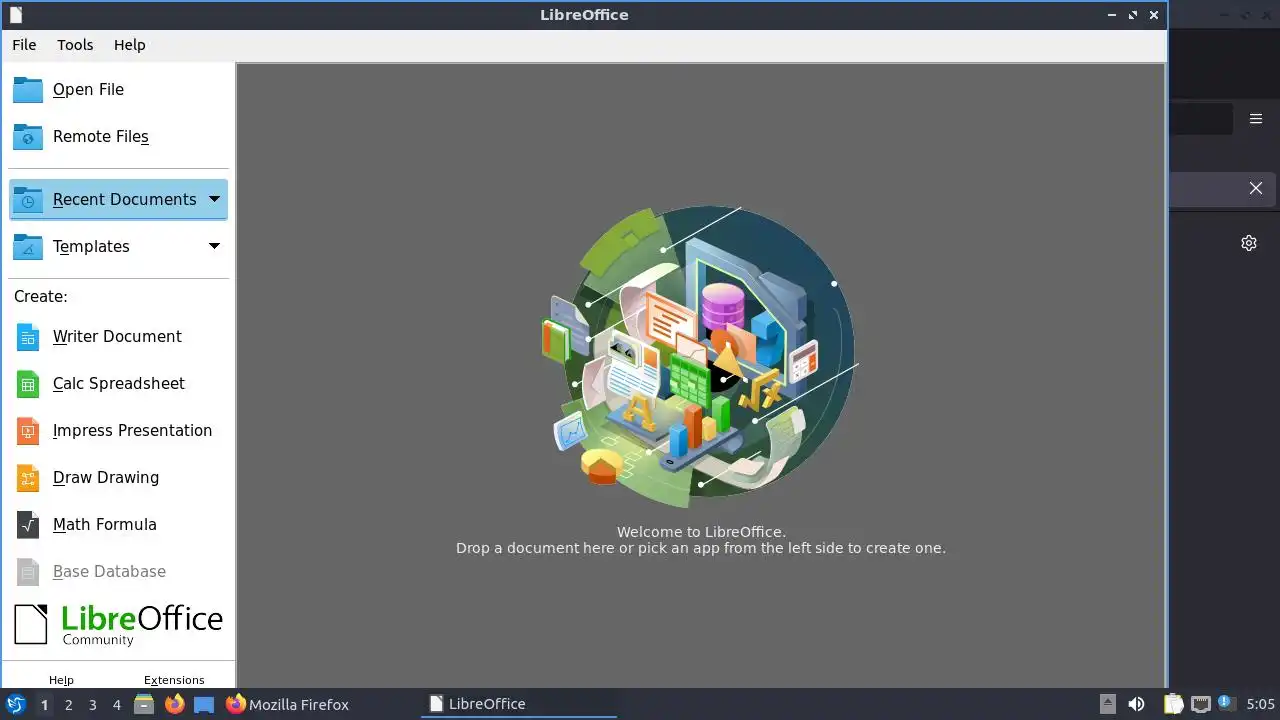Click the LibreOffice Community logo
Viewport: 1280px width, 720px height.
tap(118, 625)
